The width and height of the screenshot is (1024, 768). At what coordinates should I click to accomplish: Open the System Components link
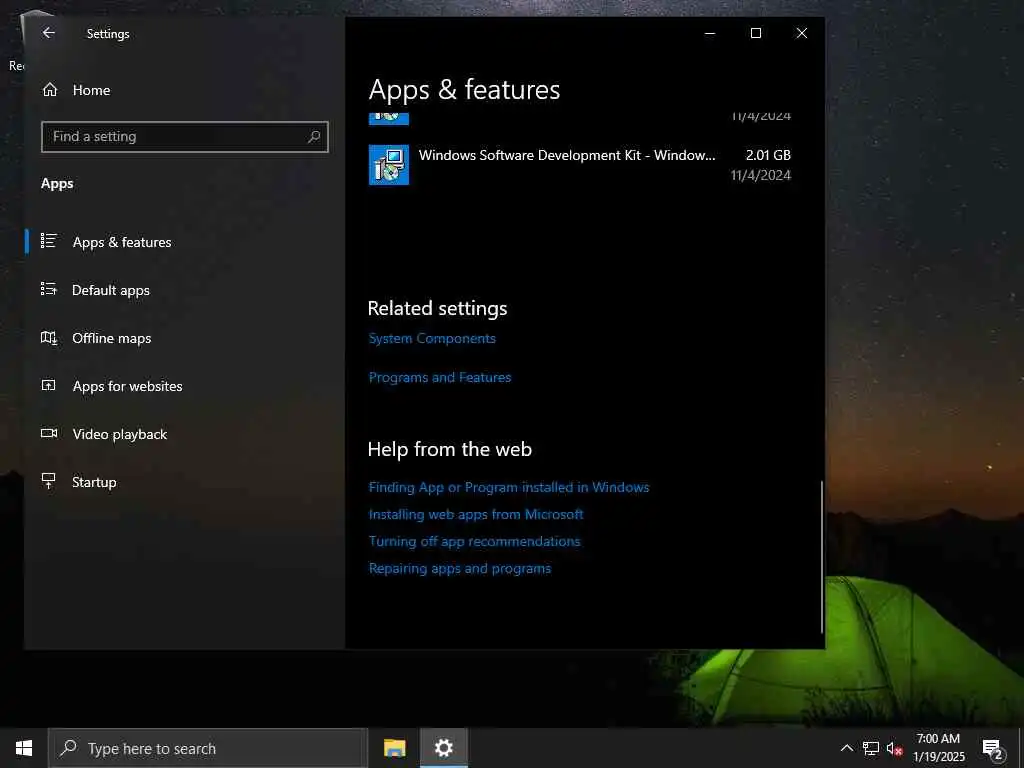point(432,338)
